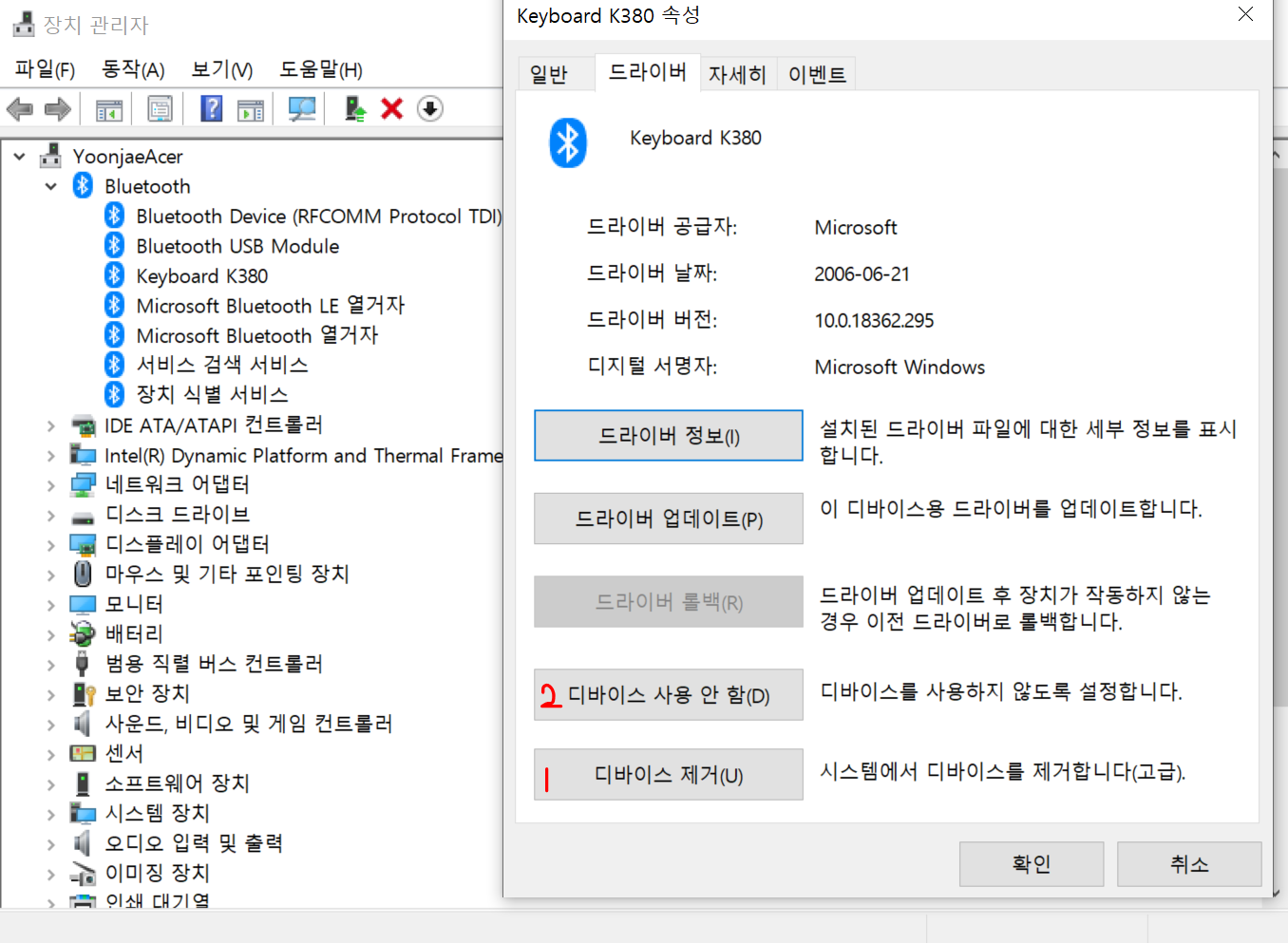Click the Bluetooth icon beside Bluetooth USB Module
The height and width of the screenshot is (943, 1288).
[115, 245]
